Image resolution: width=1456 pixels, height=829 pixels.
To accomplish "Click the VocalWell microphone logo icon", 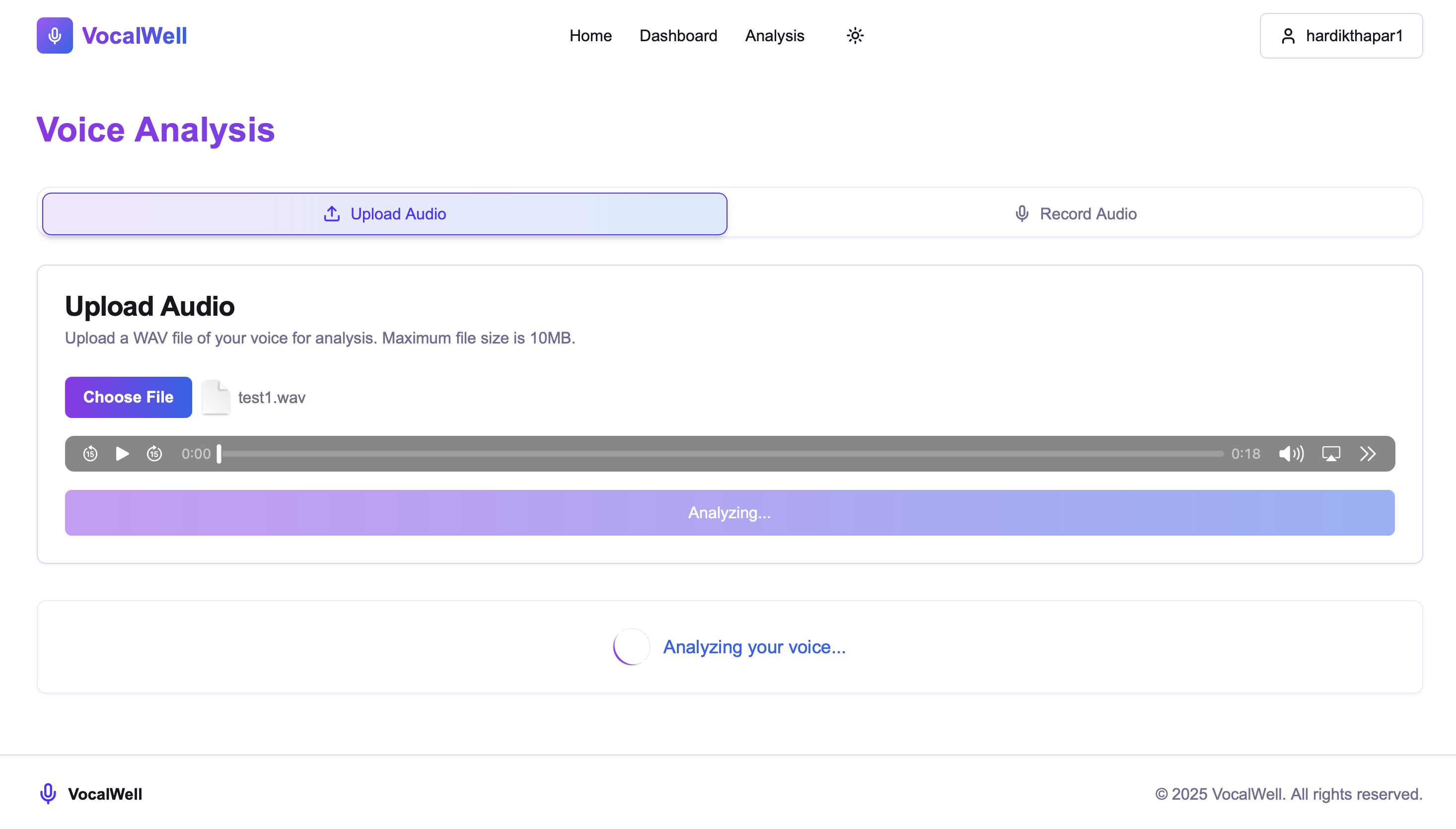I will pos(55,35).
